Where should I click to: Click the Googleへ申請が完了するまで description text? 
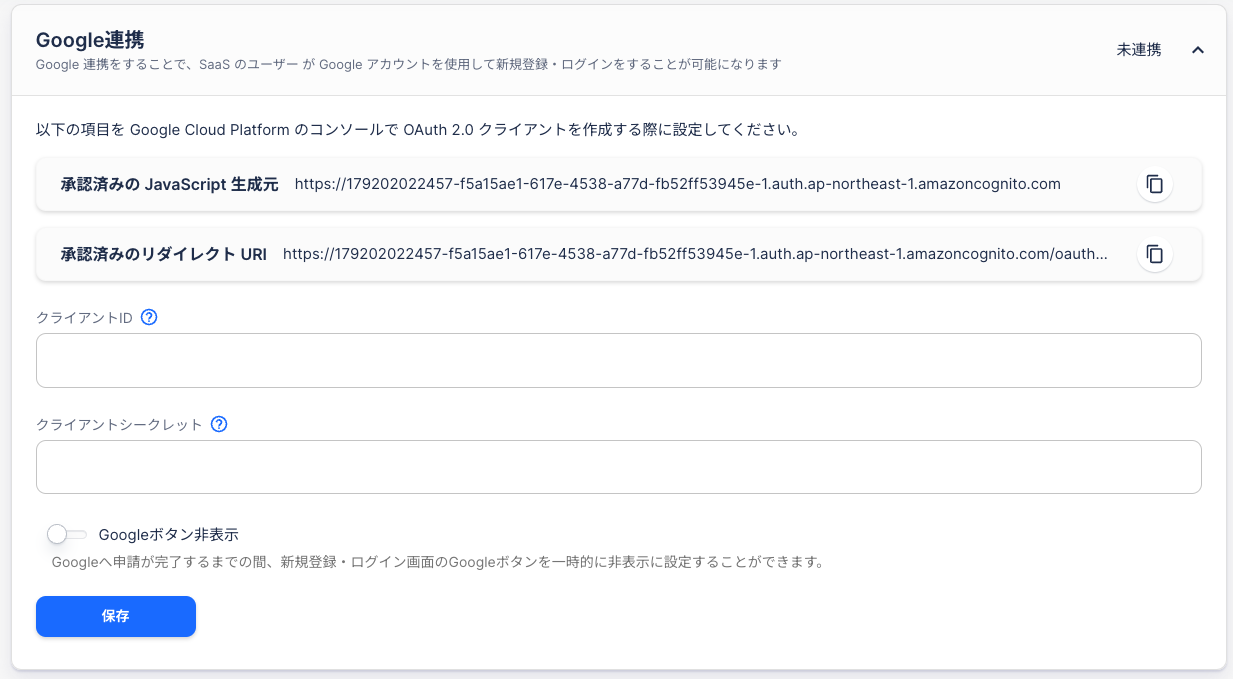click(x=437, y=562)
